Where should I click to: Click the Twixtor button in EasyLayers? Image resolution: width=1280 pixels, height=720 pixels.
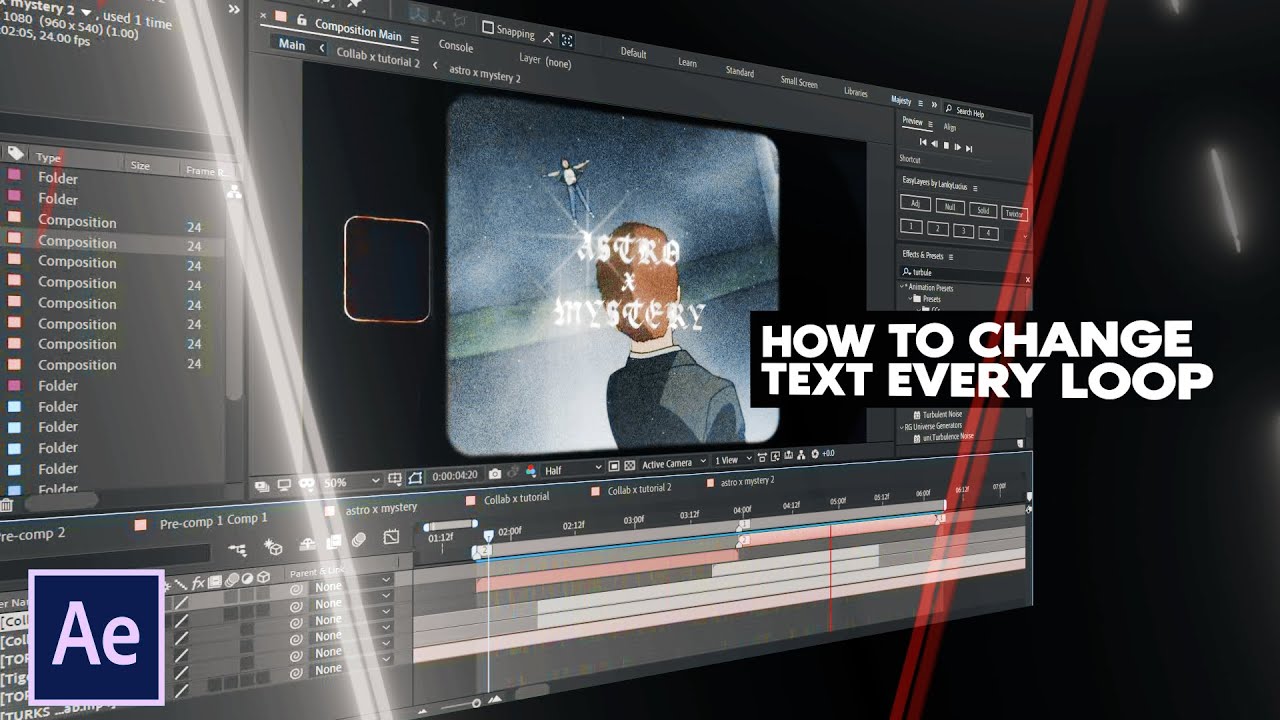pyautogui.click(x=1014, y=214)
